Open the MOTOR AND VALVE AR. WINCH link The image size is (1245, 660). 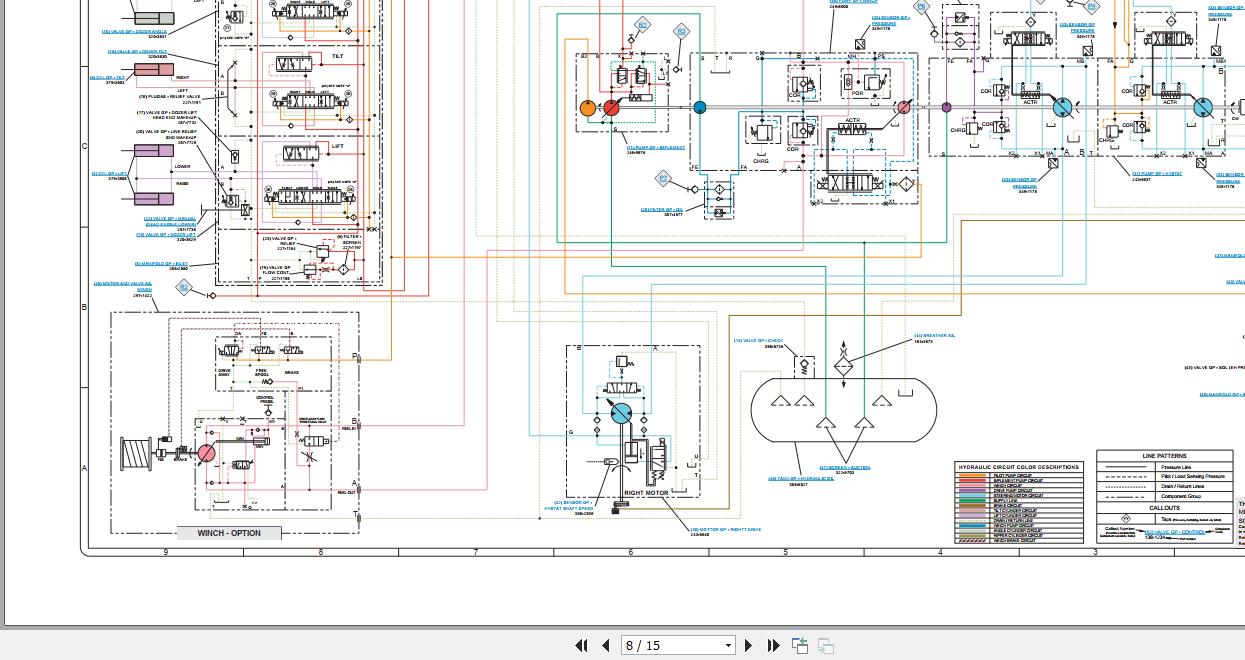tap(124, 286)
